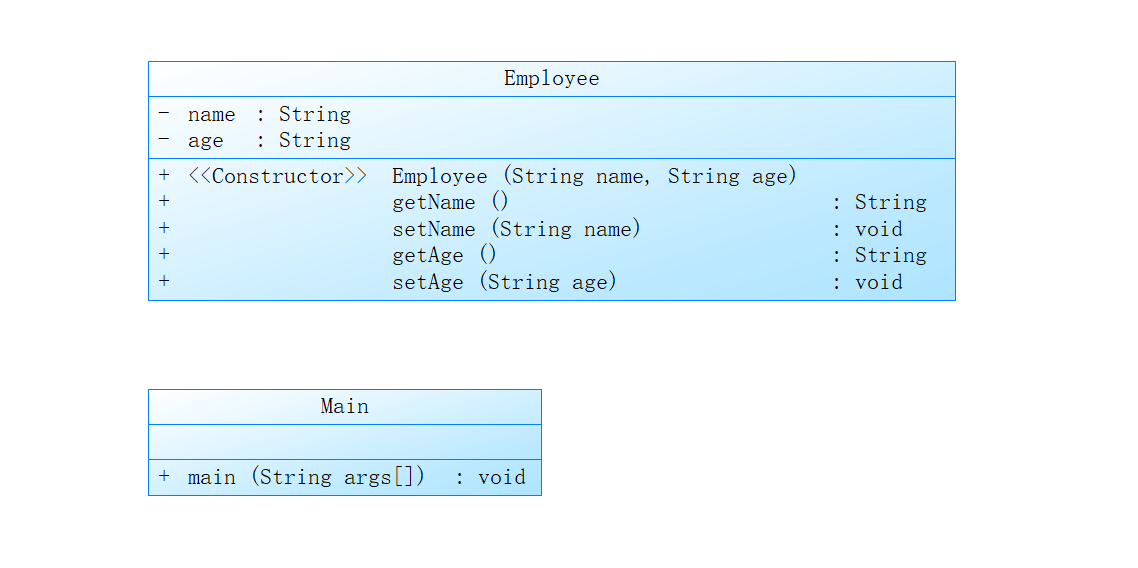Click the getName () operation
Image resolution: width=1138 pixels, height=568 pixels.
450,203
